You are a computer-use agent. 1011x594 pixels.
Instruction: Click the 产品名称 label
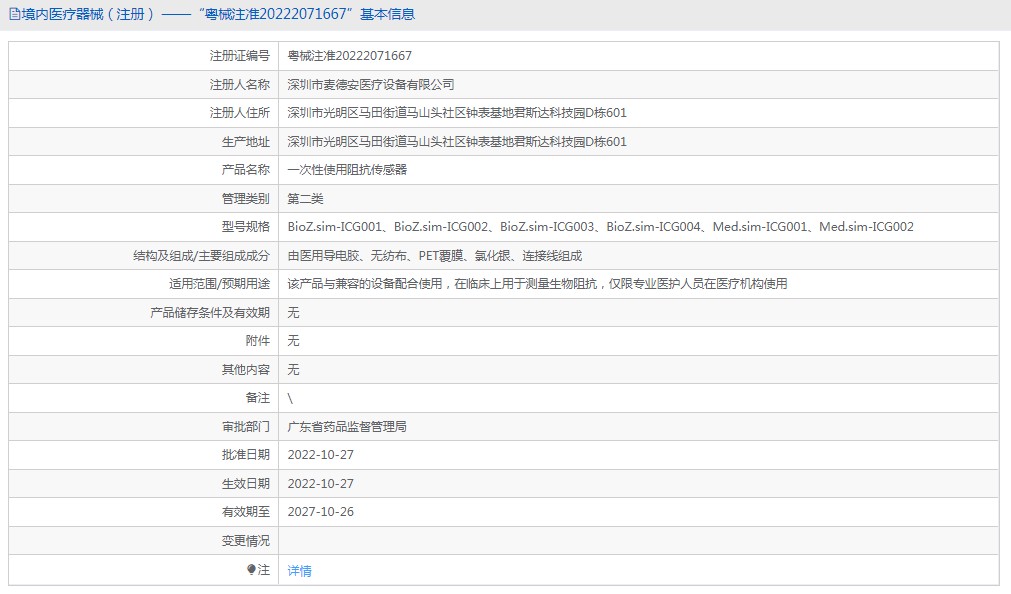tap(246, 170)
